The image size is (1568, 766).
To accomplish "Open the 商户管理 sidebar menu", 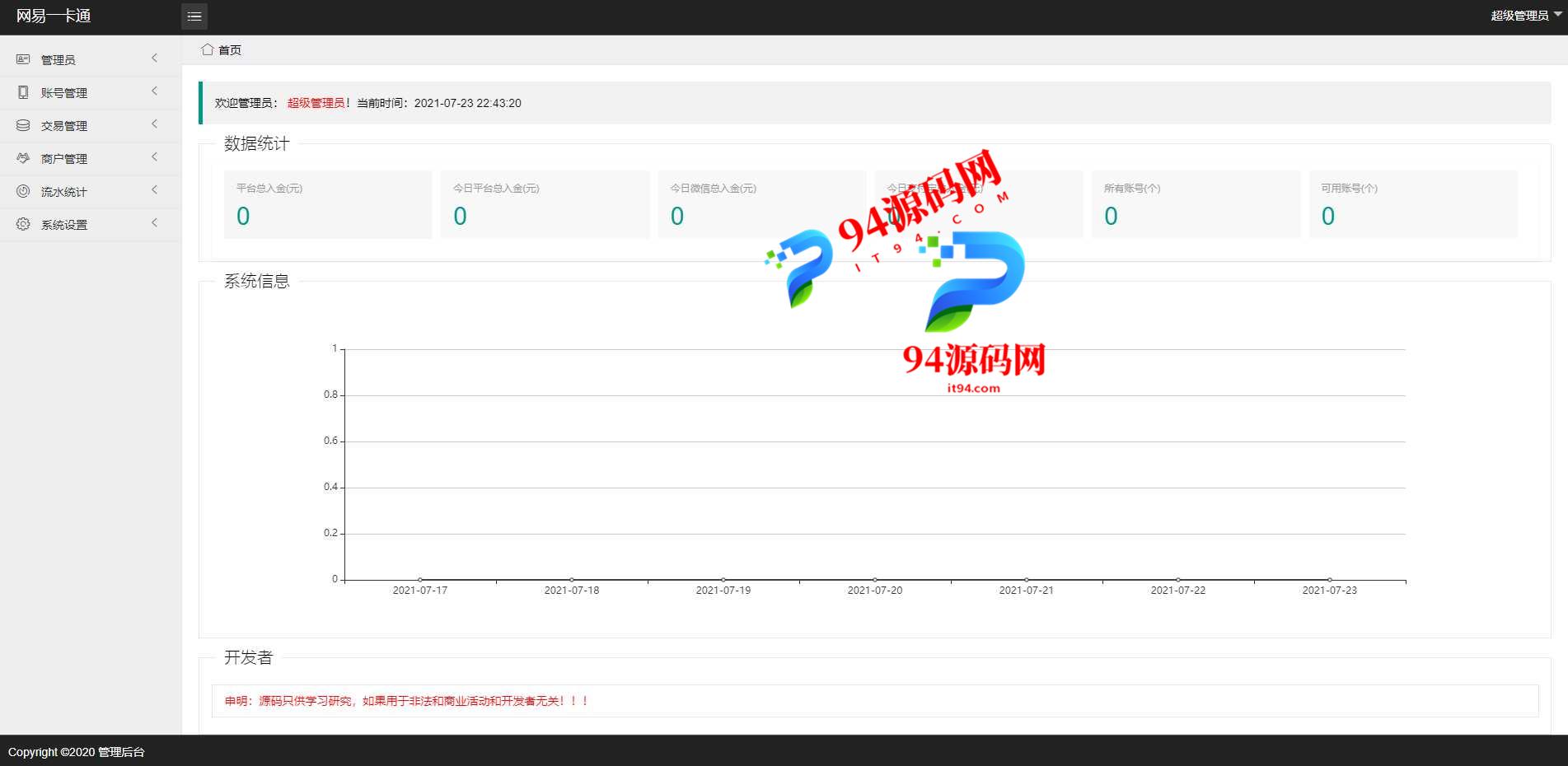I will tap(91, 158).
